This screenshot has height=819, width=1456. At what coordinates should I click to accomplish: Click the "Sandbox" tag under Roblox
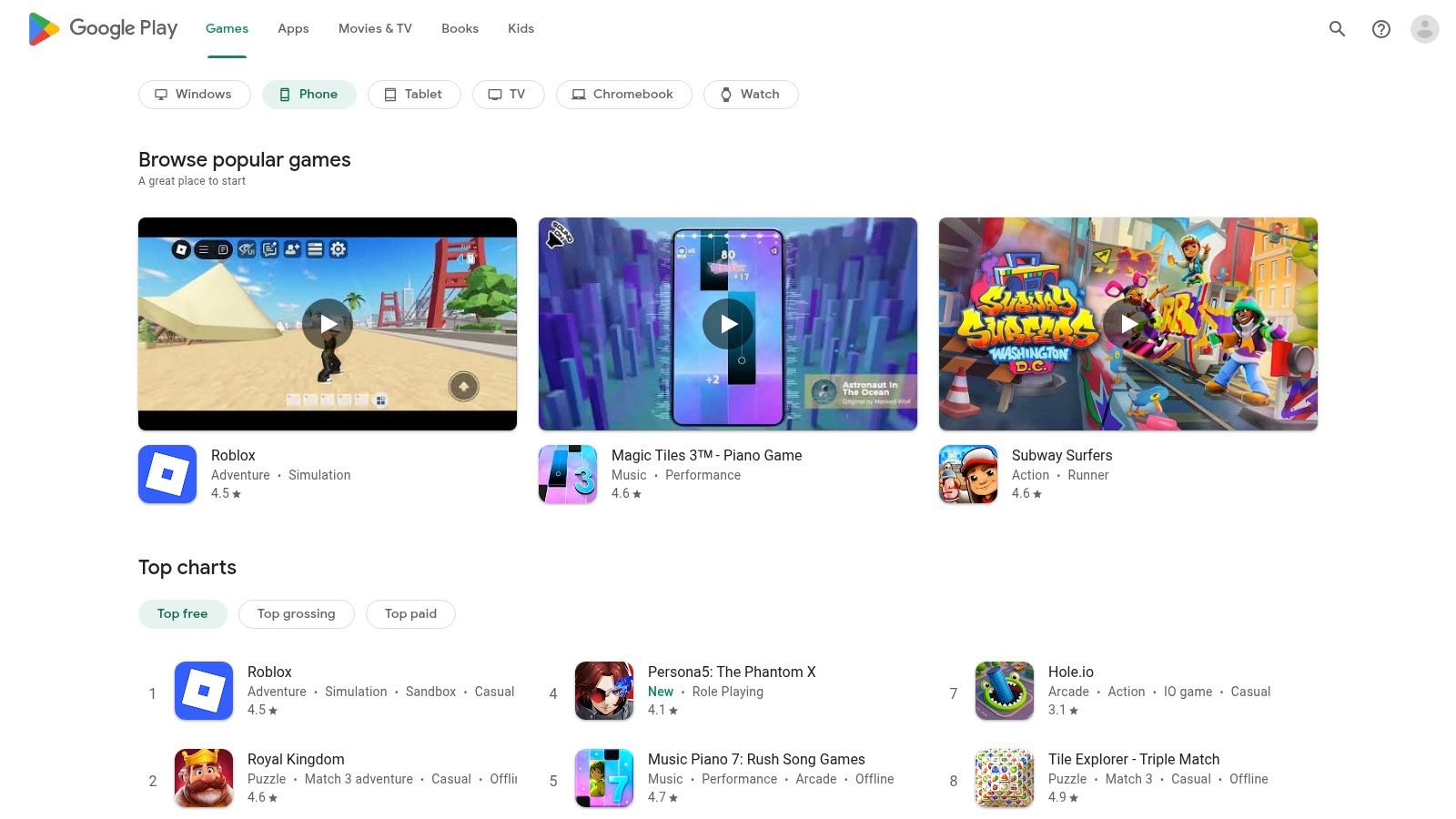pyautogui.click(x=430, y=692)
